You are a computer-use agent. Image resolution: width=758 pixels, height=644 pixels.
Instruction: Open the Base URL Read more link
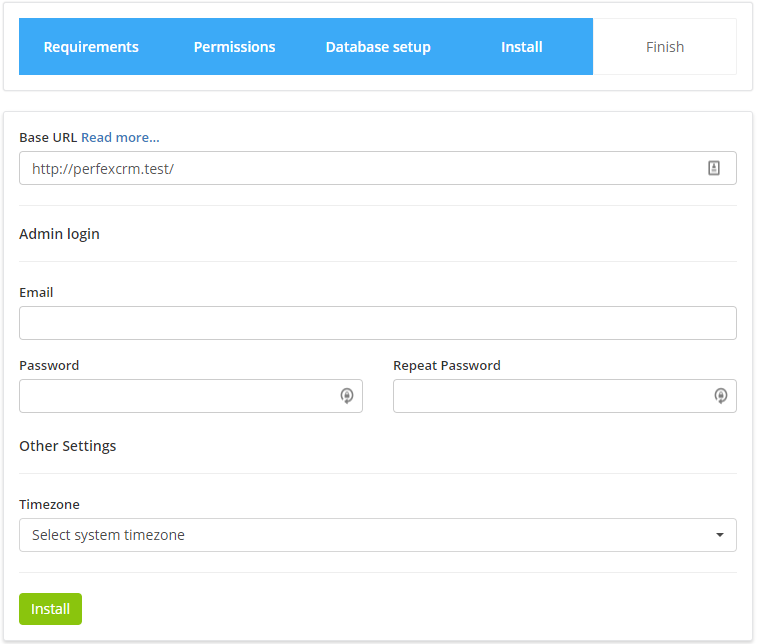point(120,137)
